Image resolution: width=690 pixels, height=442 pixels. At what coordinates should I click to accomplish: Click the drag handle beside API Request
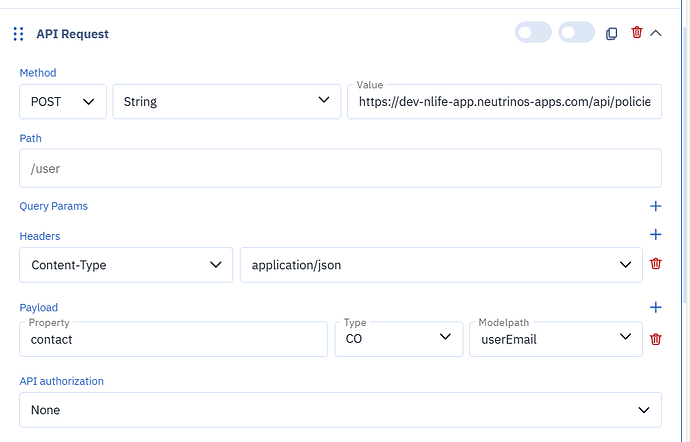click(x=18, y=34)
